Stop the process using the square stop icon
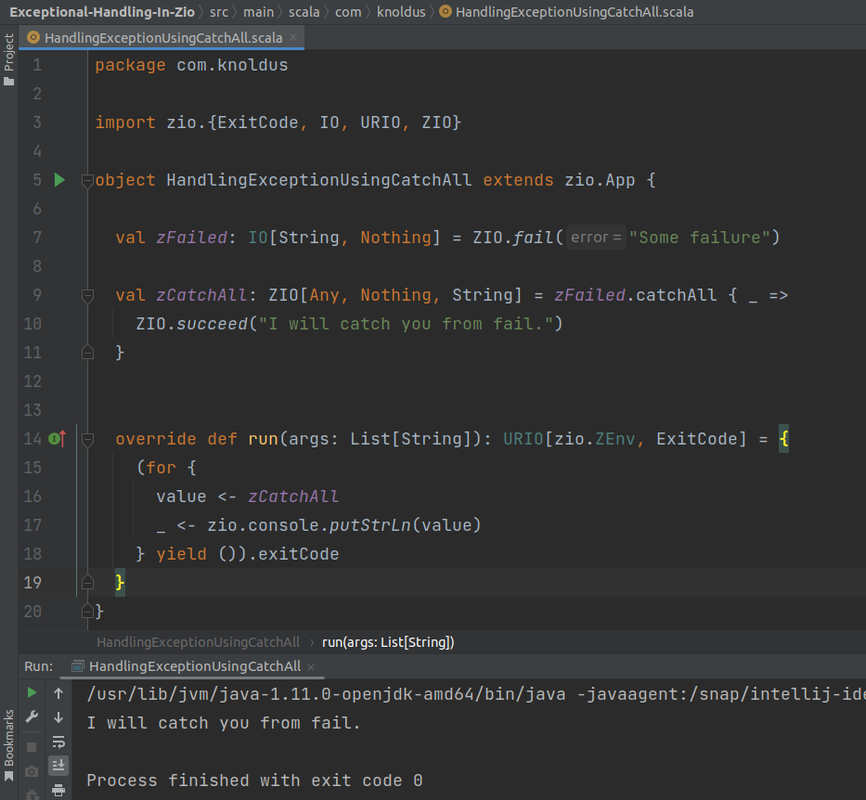Image resolution: width=866 pixels, height=800 pixels. pos(32,747)
